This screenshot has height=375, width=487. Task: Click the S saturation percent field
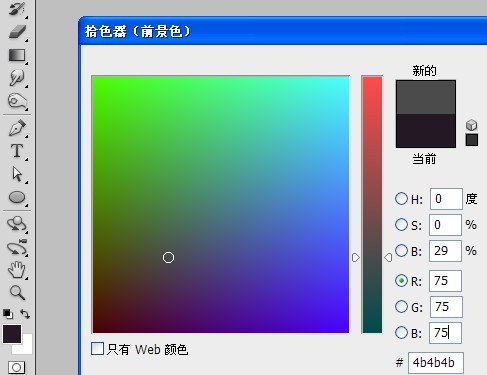(x=445, y=225)
